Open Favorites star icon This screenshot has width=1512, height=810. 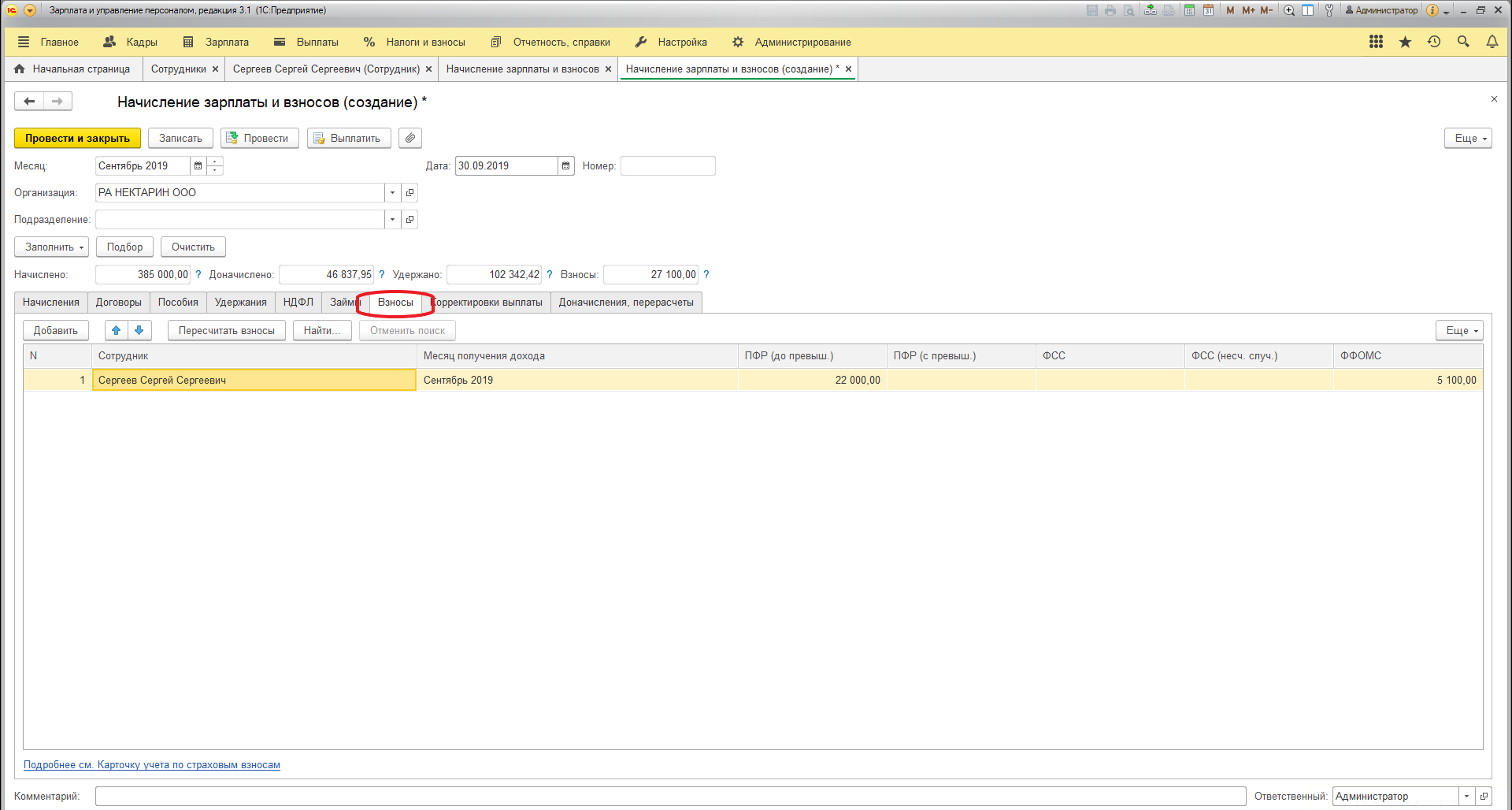pos(1405,42)
